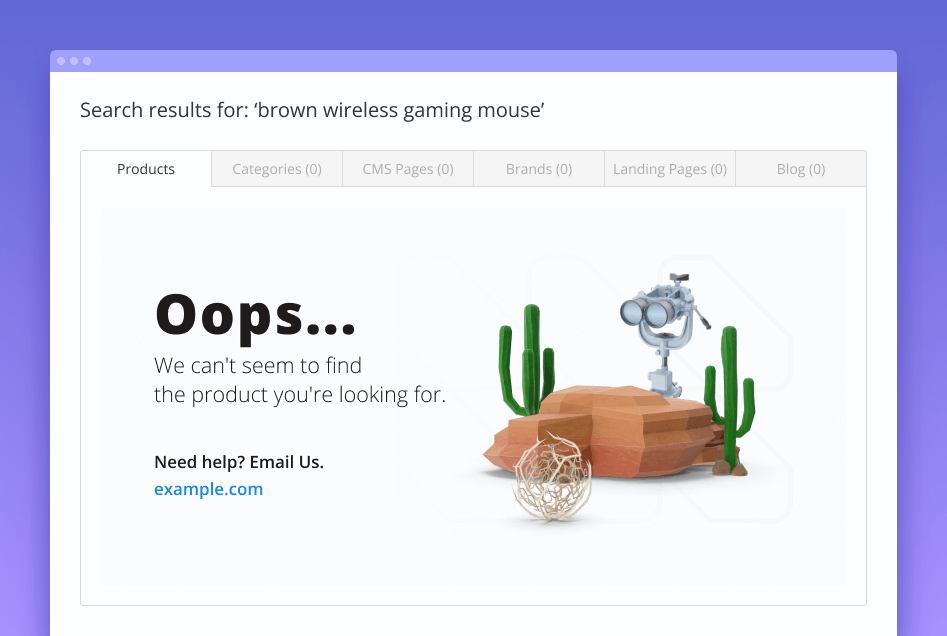Click the 'Search results for' title text
The image size is (947, 636).
pyautogui.click(x=312, y=111)
